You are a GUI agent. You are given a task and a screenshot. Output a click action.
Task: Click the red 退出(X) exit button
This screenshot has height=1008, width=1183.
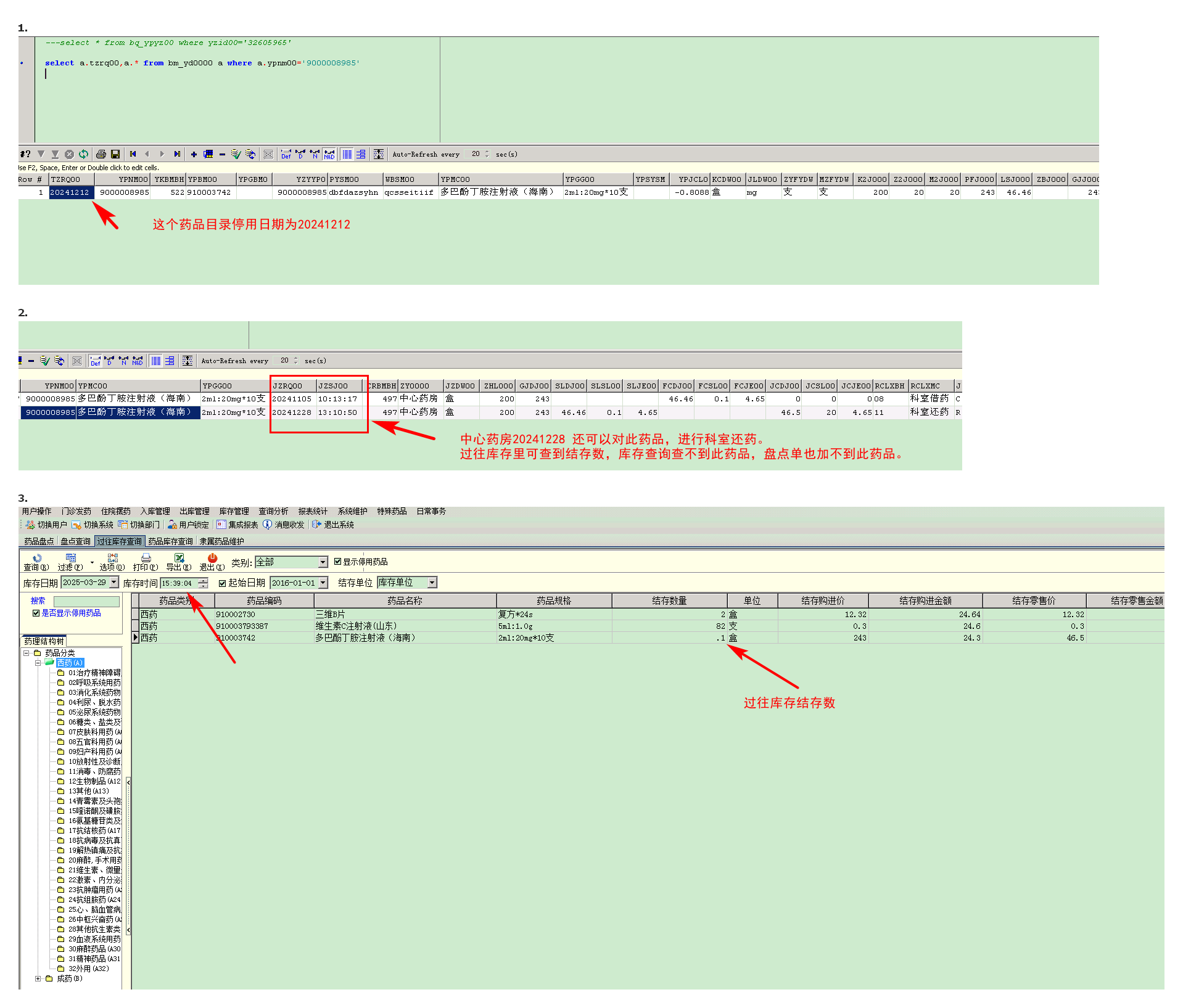point(212,562)
